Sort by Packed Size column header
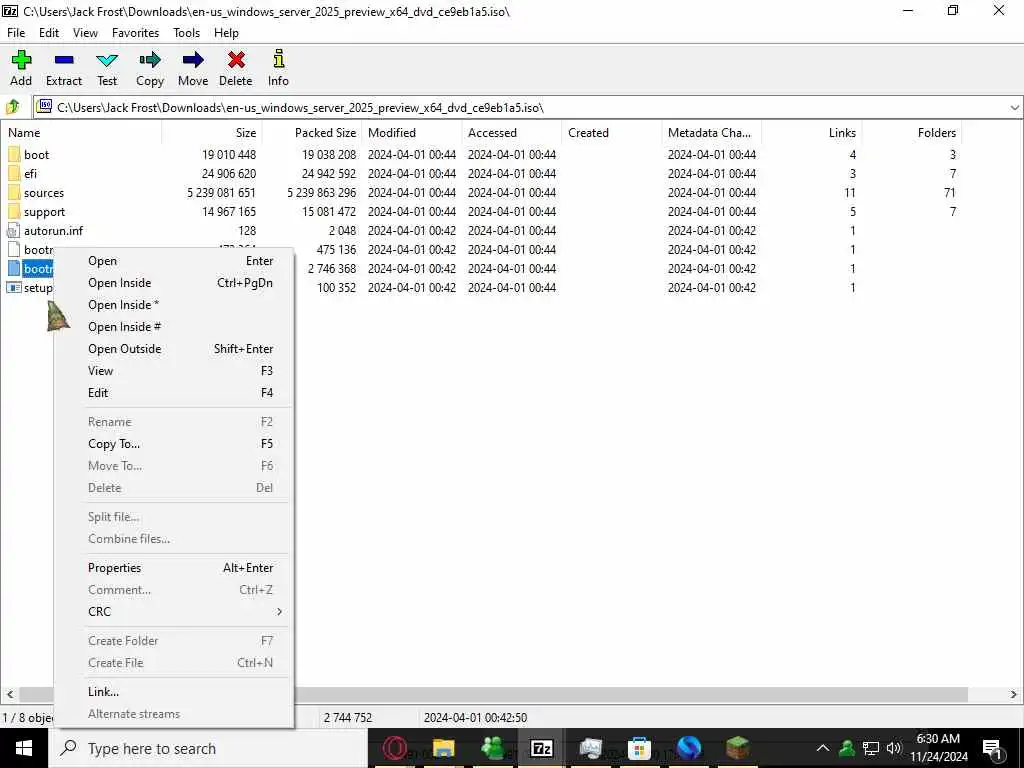This screenshot has width=1024, height=768. pos(312,133)
